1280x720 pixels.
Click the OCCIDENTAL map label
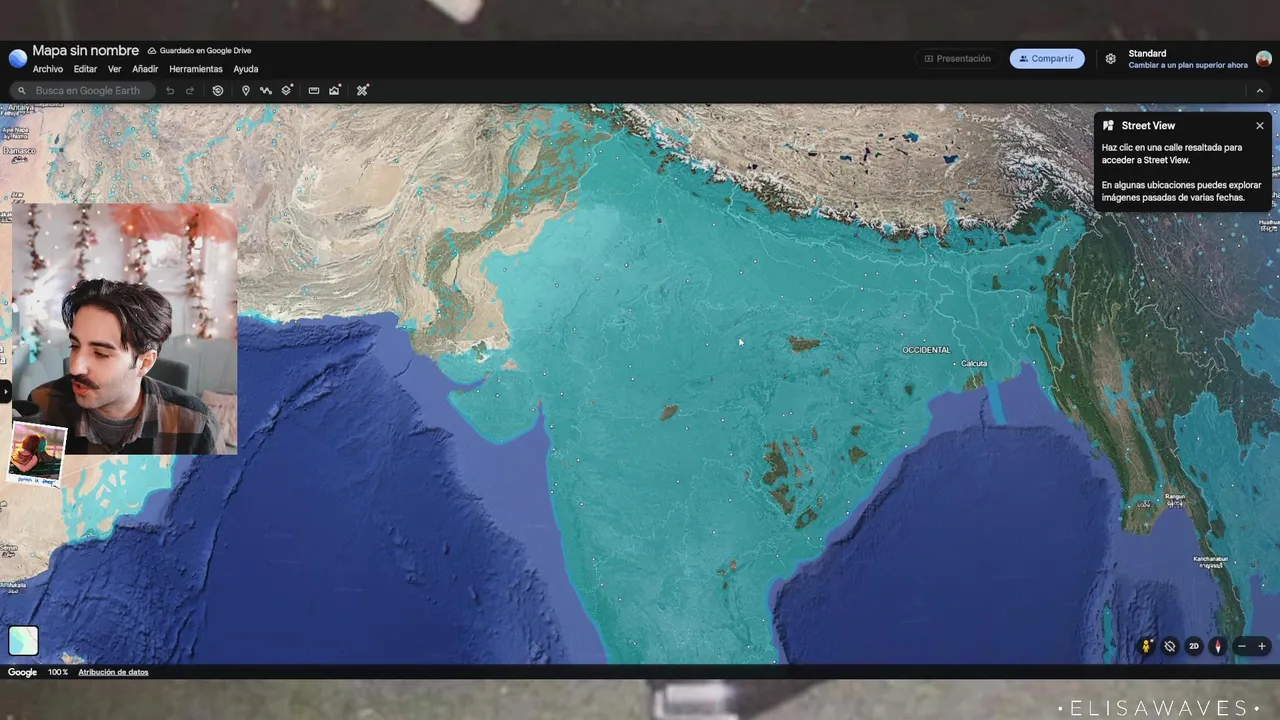(926, 350)
